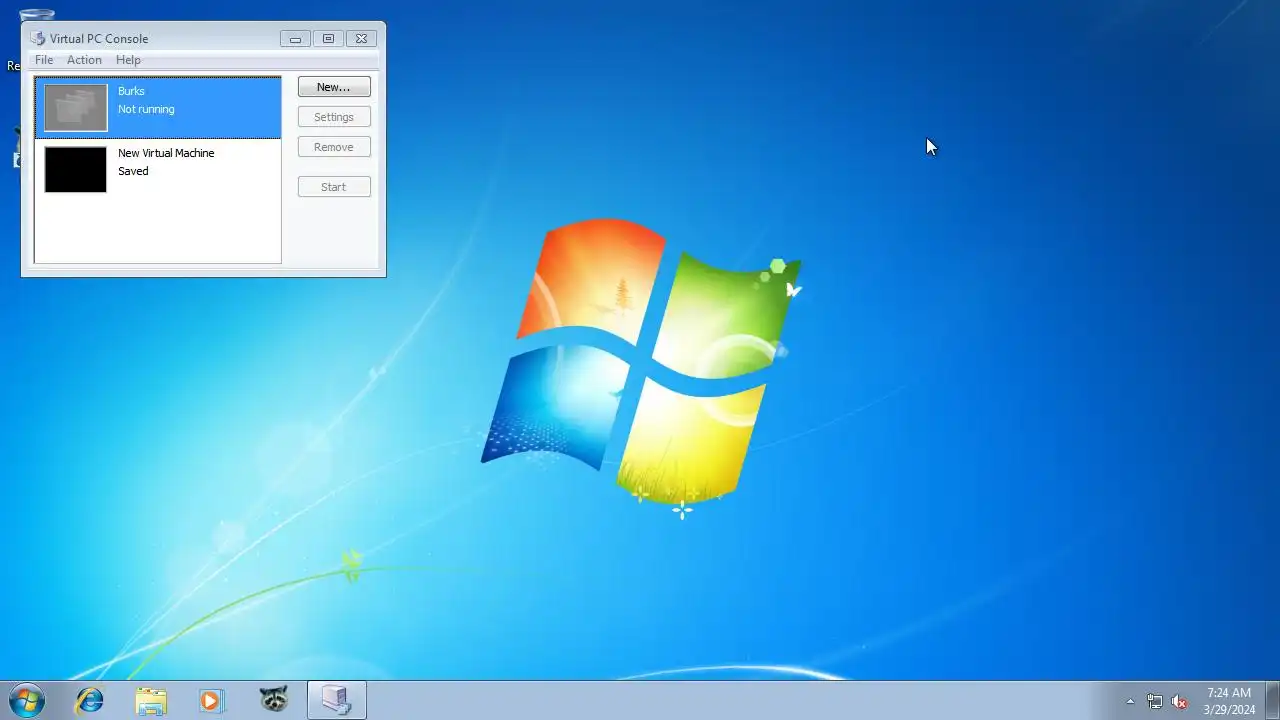Minimize the Virtual PC Console window
This screenshot has height=720, width=1280.
295,39
